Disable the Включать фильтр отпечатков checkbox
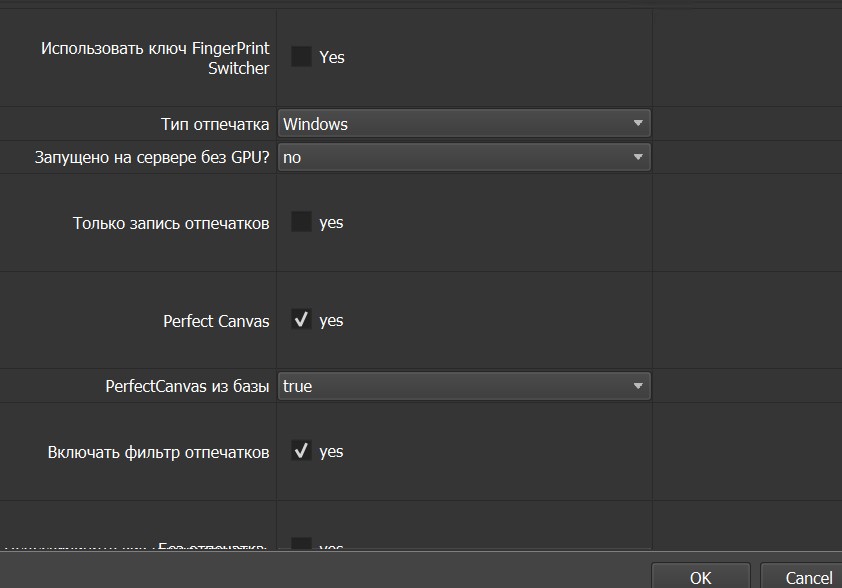 [x=301, y=451]
